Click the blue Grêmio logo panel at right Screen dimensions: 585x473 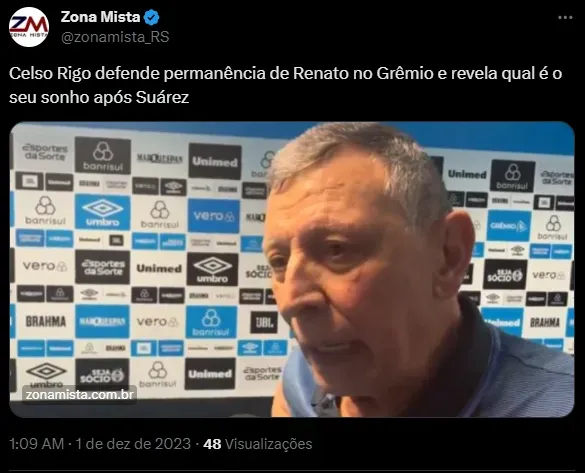point(509,226)
